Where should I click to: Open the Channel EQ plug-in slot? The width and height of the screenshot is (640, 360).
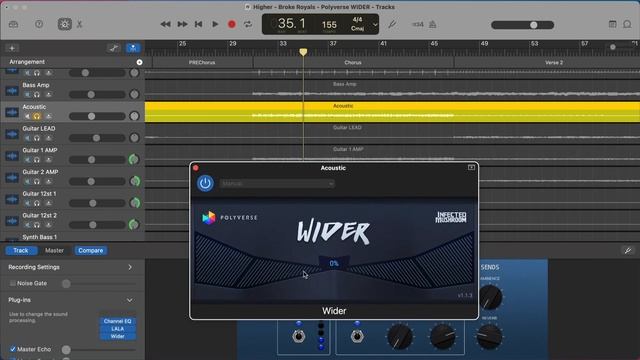coord(118,321)
